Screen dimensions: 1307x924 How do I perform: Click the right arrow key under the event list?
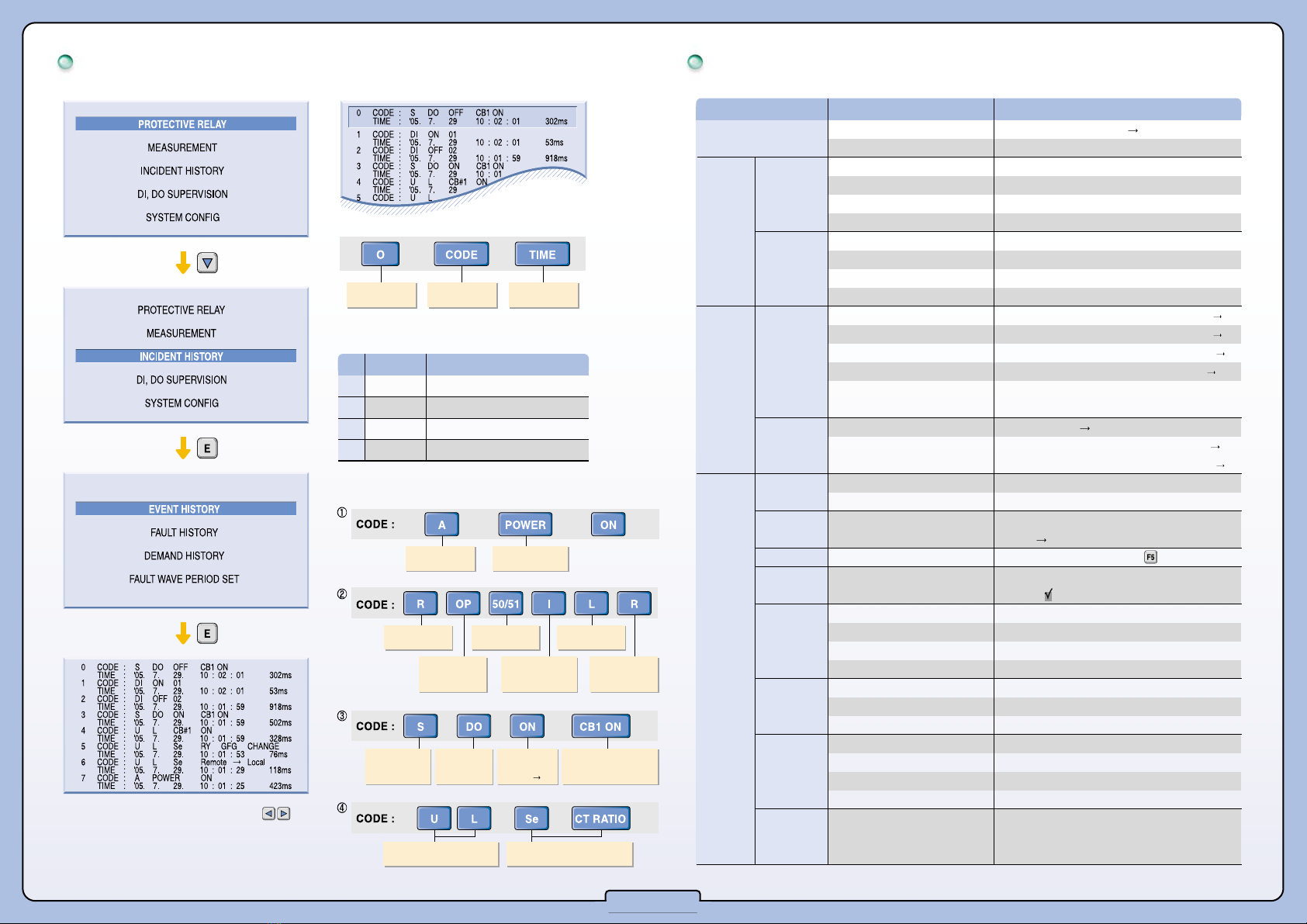point(284,814)
